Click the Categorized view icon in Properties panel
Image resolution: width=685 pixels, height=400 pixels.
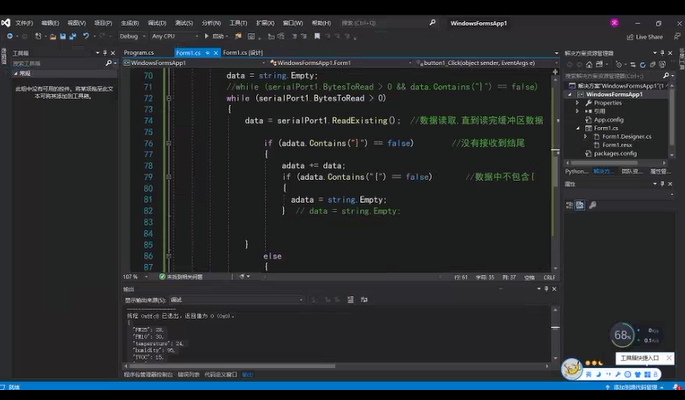point(569,205)
